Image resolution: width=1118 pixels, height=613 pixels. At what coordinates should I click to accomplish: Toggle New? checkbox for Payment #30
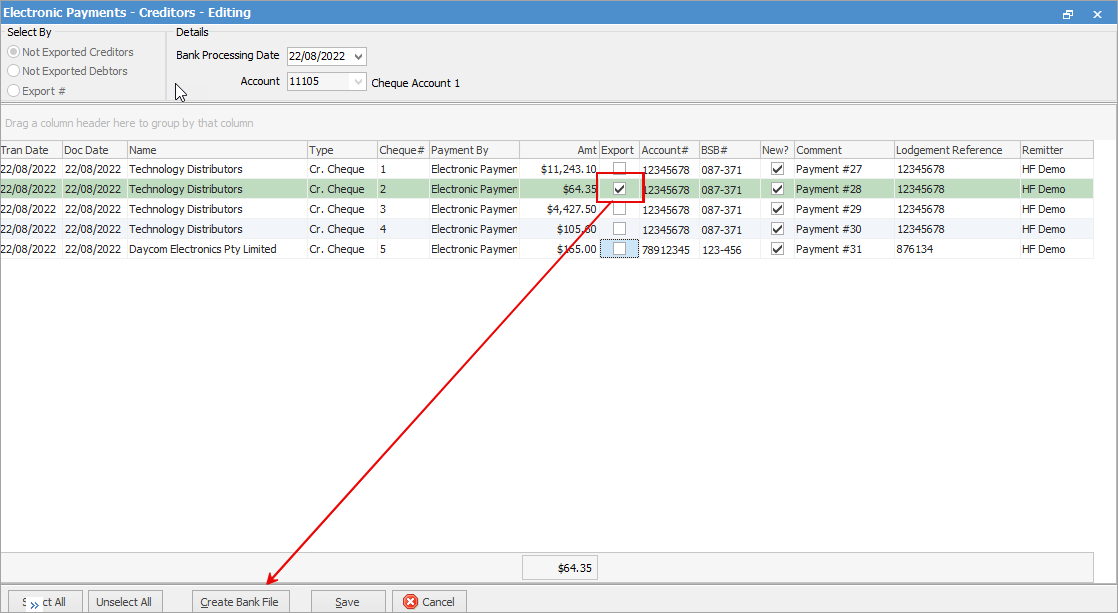point(777,229)
